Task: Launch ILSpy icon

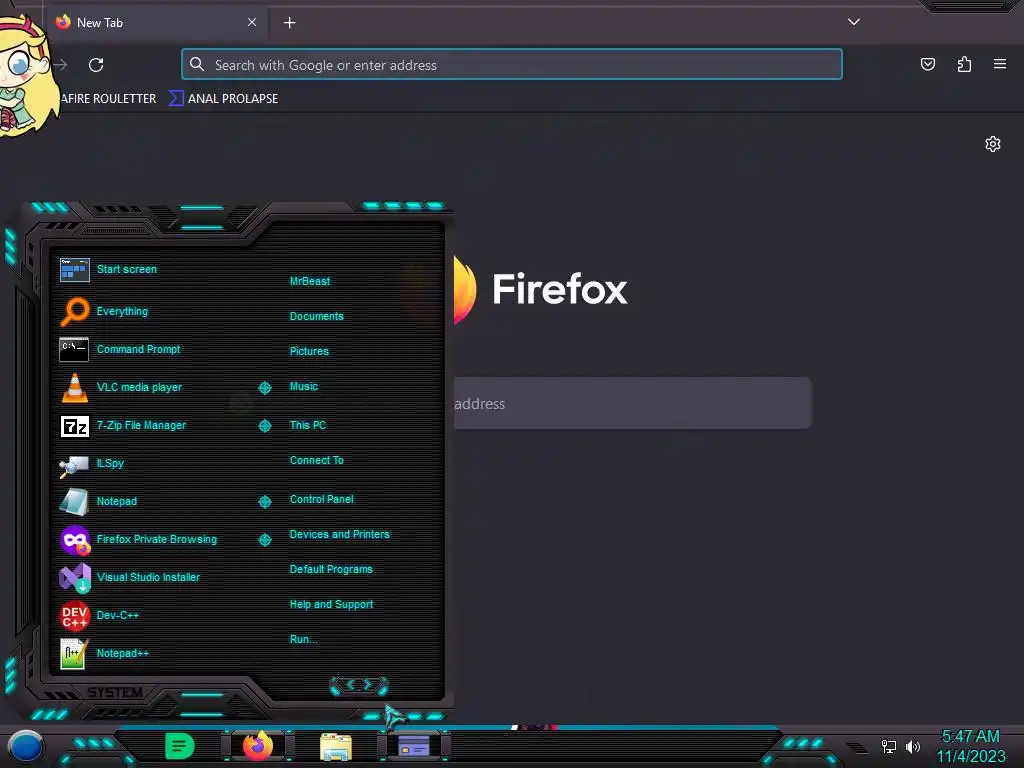Action: (74, 464)
